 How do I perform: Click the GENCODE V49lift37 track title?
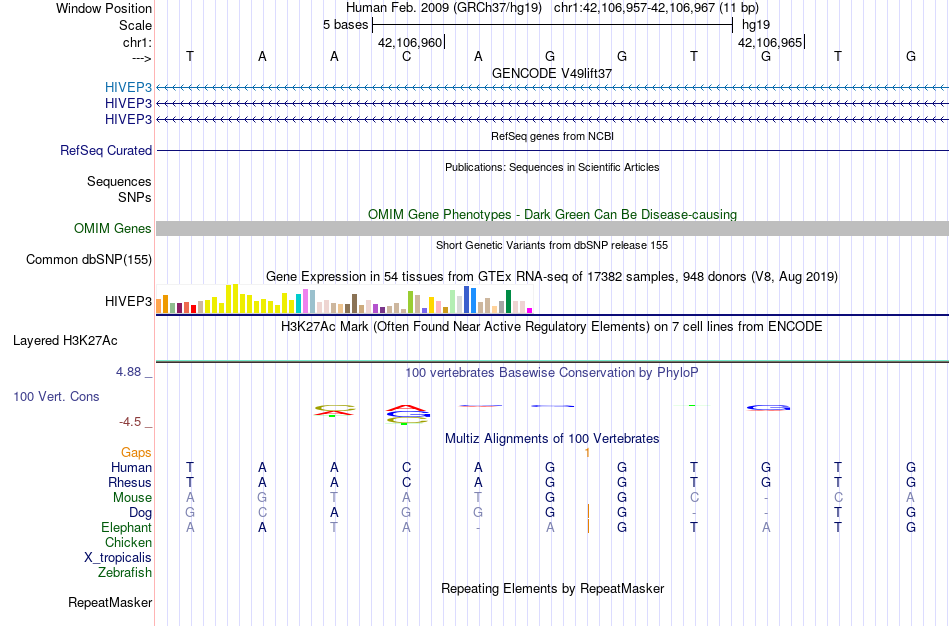tap(552, 73)
